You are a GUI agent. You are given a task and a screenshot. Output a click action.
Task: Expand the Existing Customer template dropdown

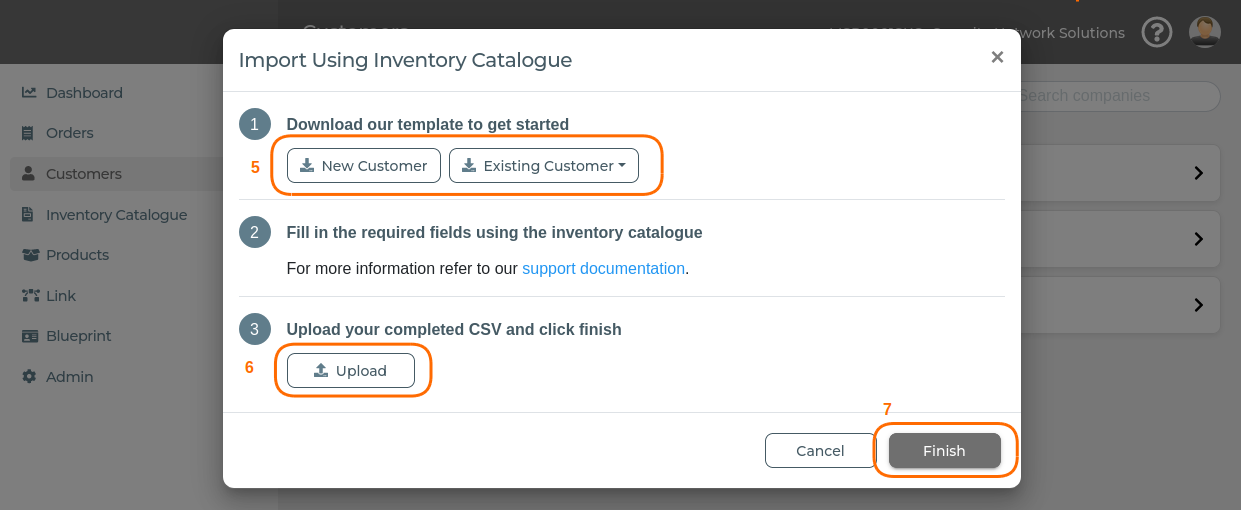pyautogui.click(x=544, y=166)
